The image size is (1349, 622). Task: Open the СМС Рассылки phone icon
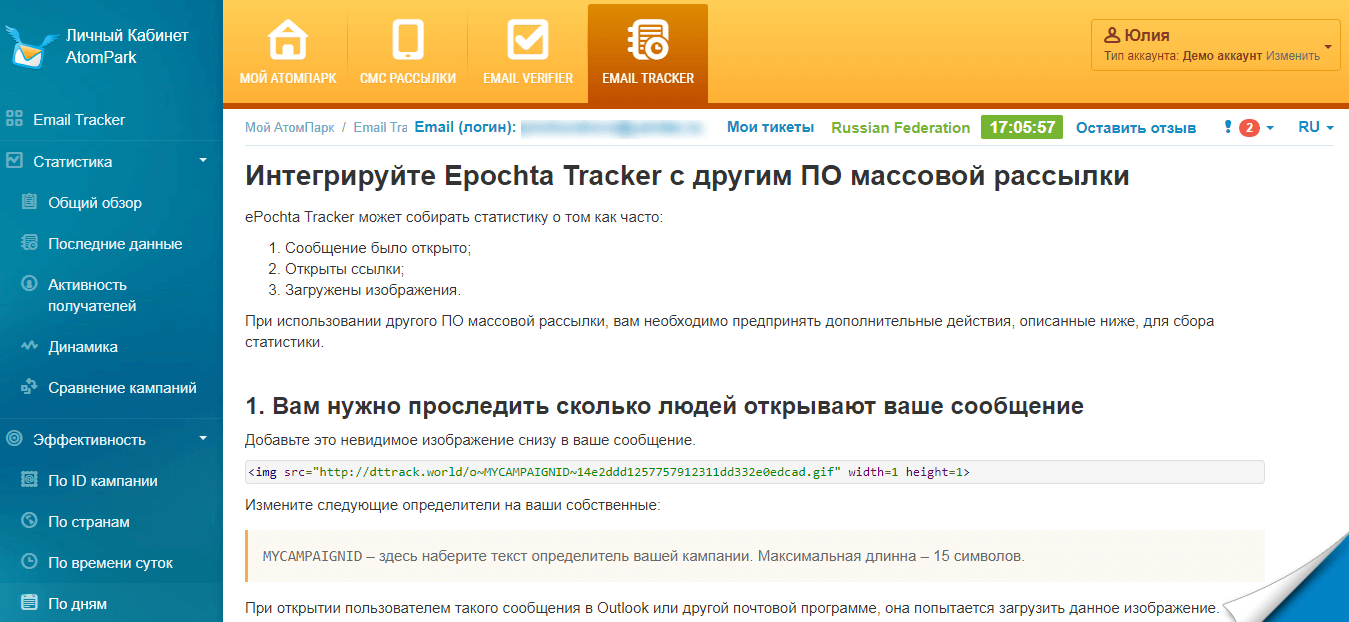(x=408, y=41)
